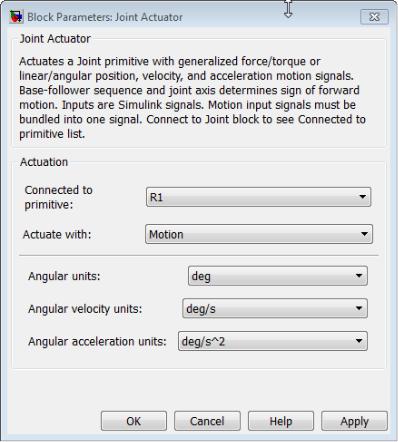Open Help for the Joint Actuator block

[281, 421]
